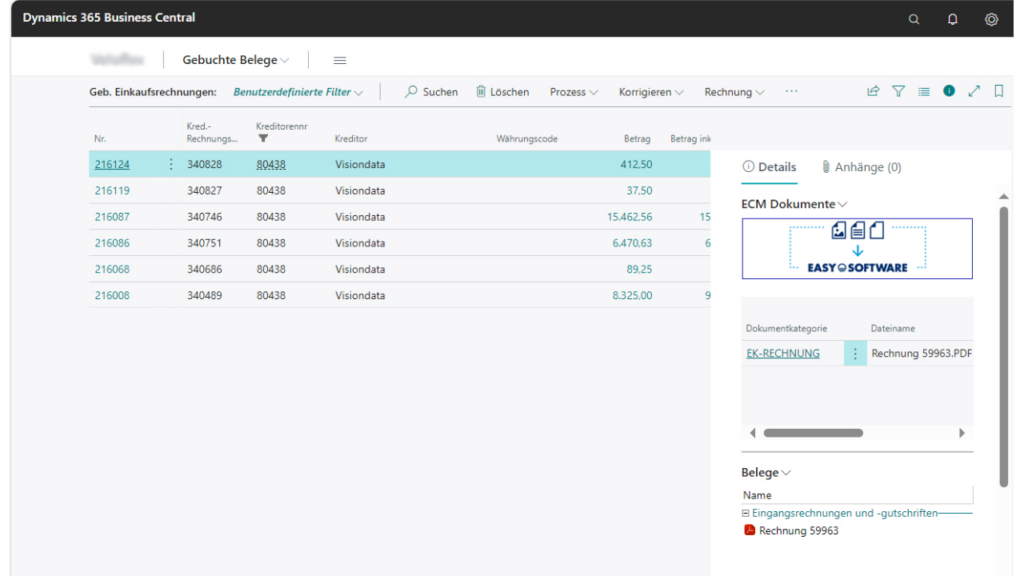Click the scroll up arrow in details pane

click(x=1003, y=197)
